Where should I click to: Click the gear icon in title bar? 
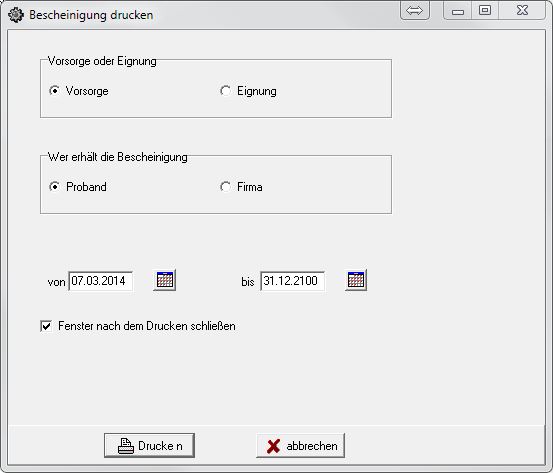pos(16,15)
